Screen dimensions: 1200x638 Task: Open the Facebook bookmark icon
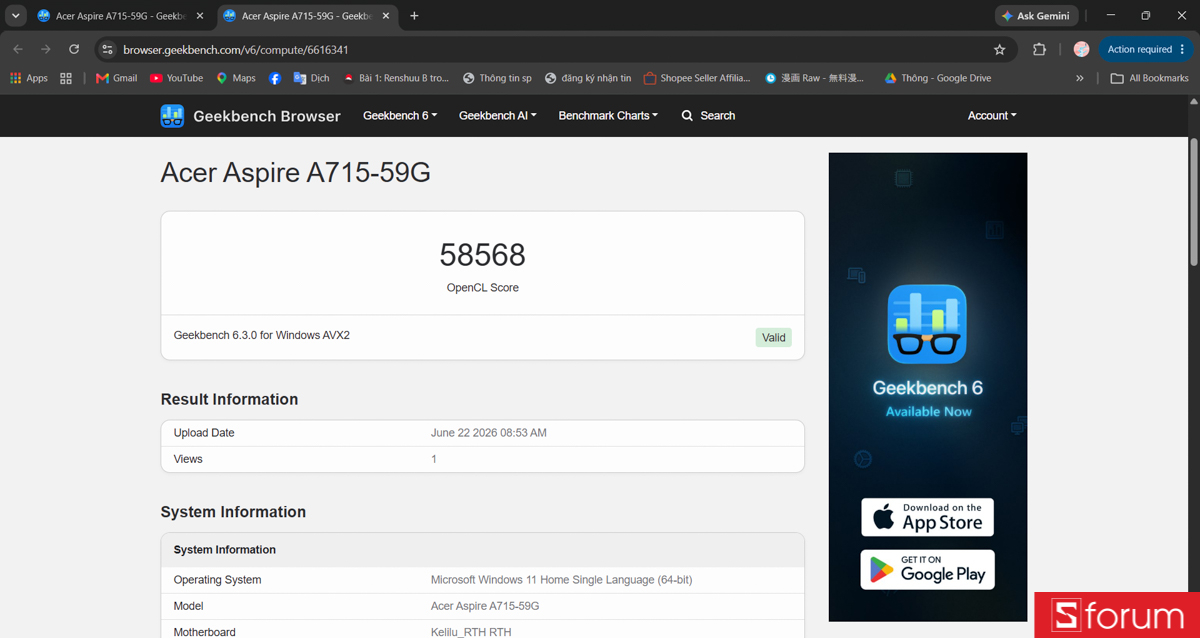click(275, 78)
